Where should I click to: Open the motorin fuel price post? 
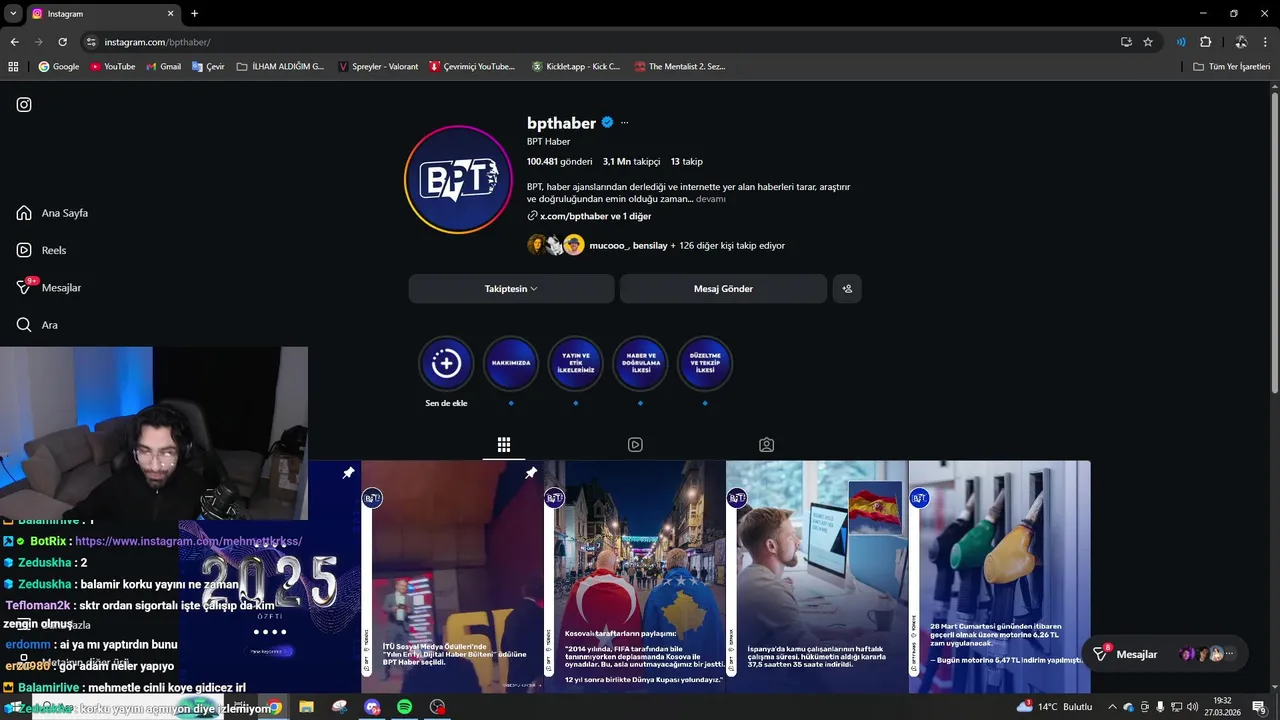(1000, 577)
